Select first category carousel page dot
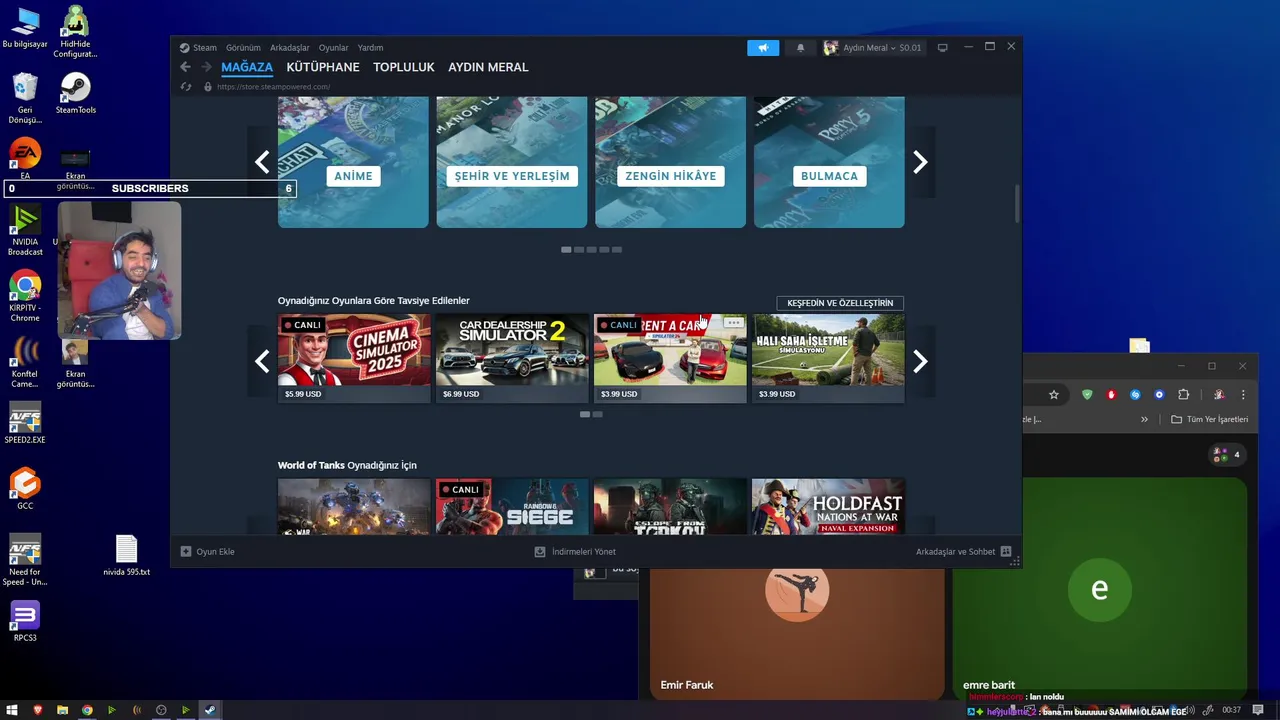The width and height of the screenshot is (1280, 720). pyautogui.click(x=566, y=249)
